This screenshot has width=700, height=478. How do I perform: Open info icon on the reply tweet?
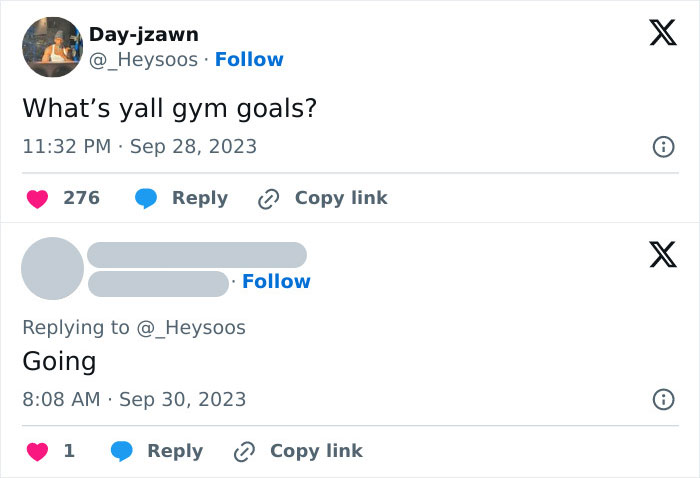tap(662, 400)
